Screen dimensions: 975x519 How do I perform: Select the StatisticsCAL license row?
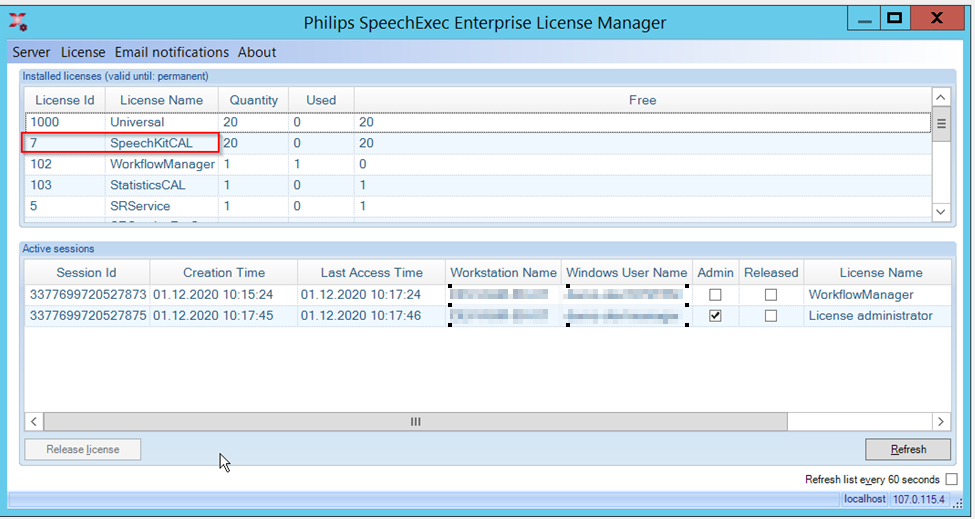[x=478, y=185]
